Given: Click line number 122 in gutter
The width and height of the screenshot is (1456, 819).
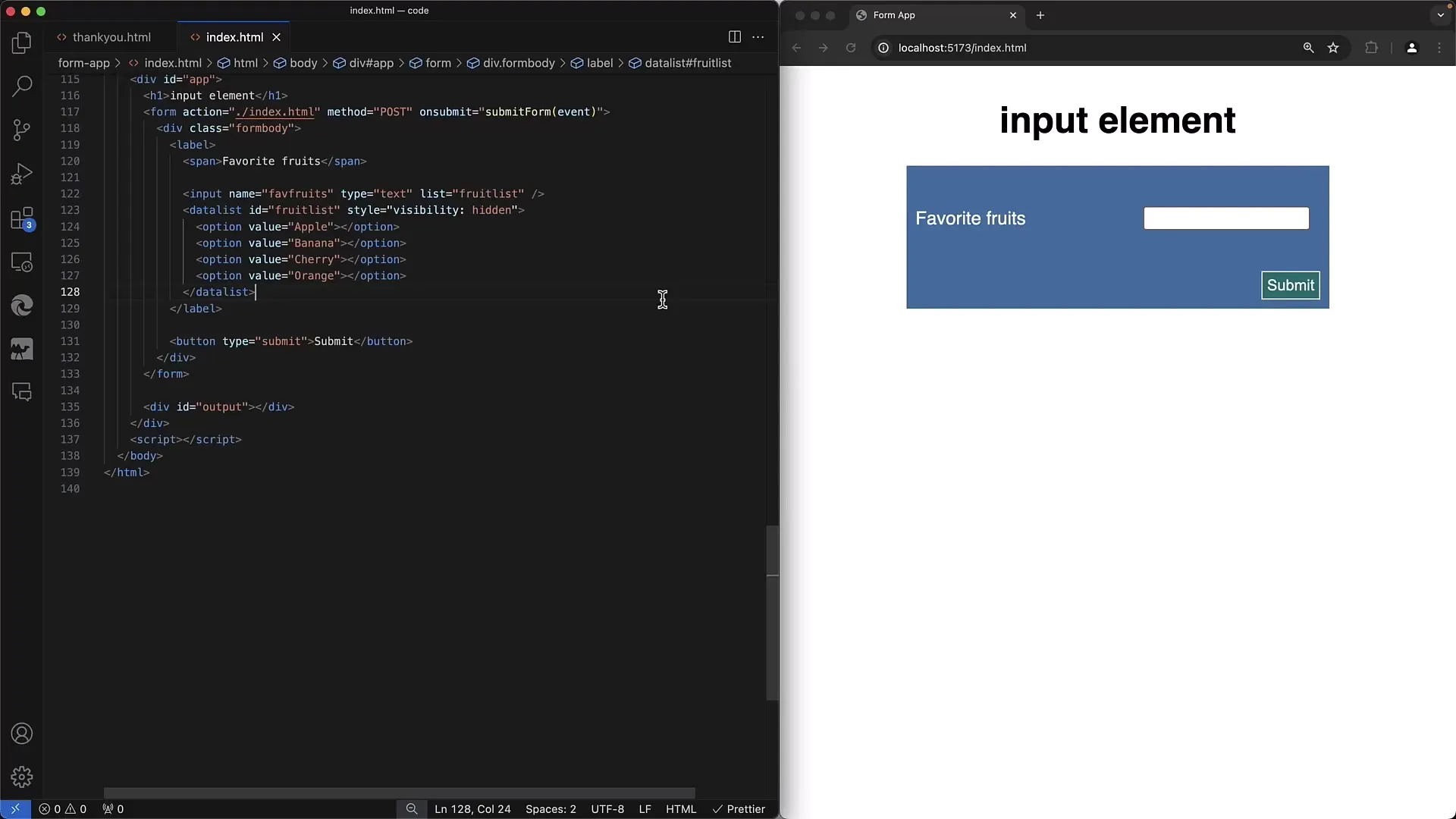Looking at the screenshot, I should 70,193.
